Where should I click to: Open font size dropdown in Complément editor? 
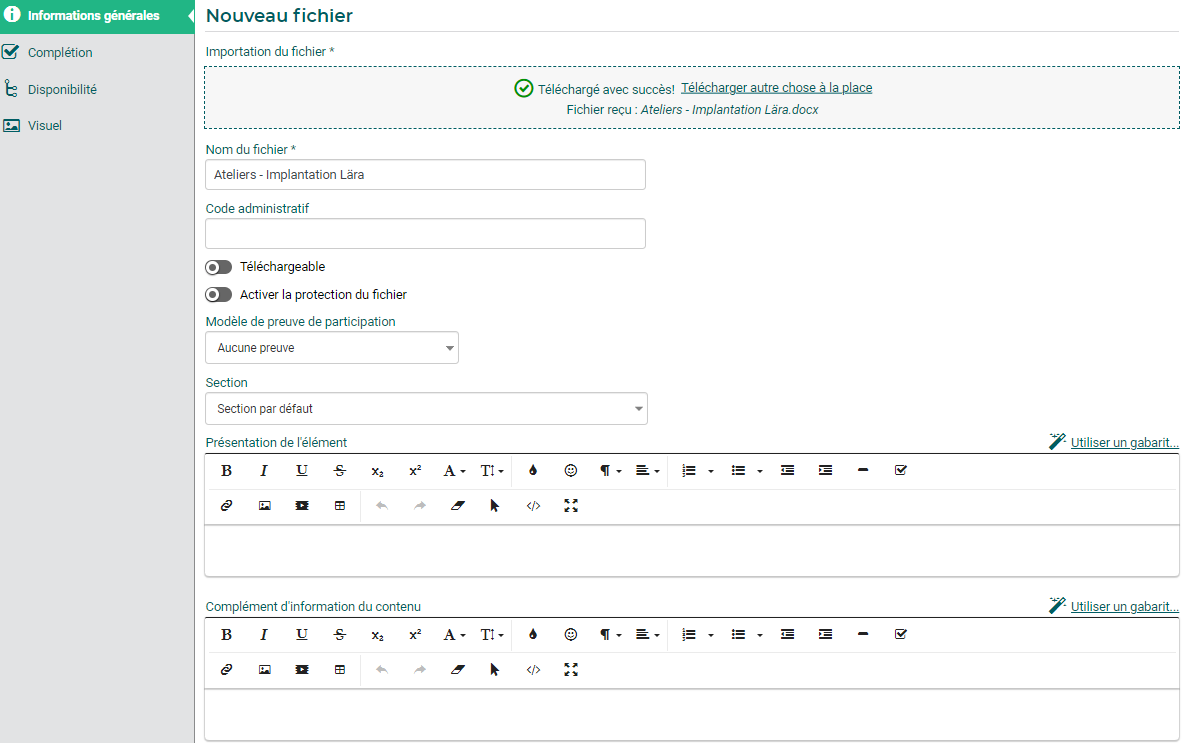(492, 634)
